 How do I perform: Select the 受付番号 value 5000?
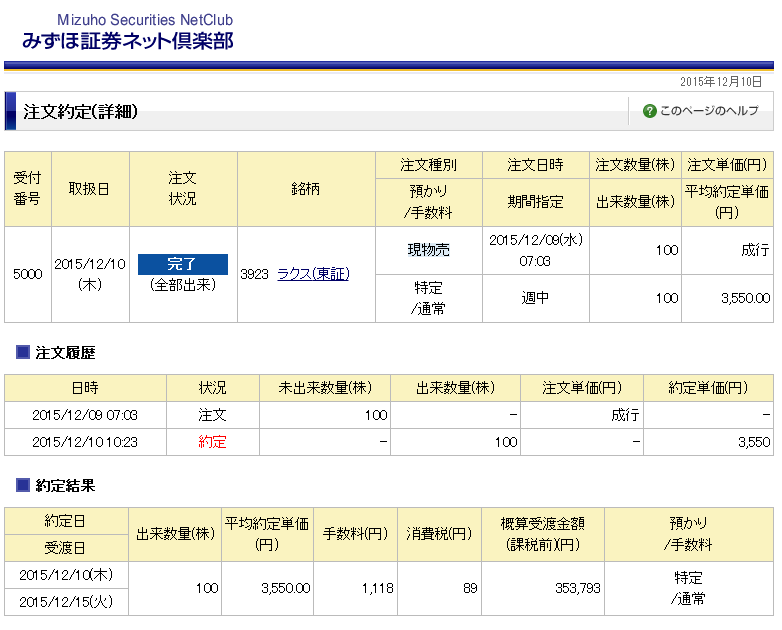click(28, 274)
